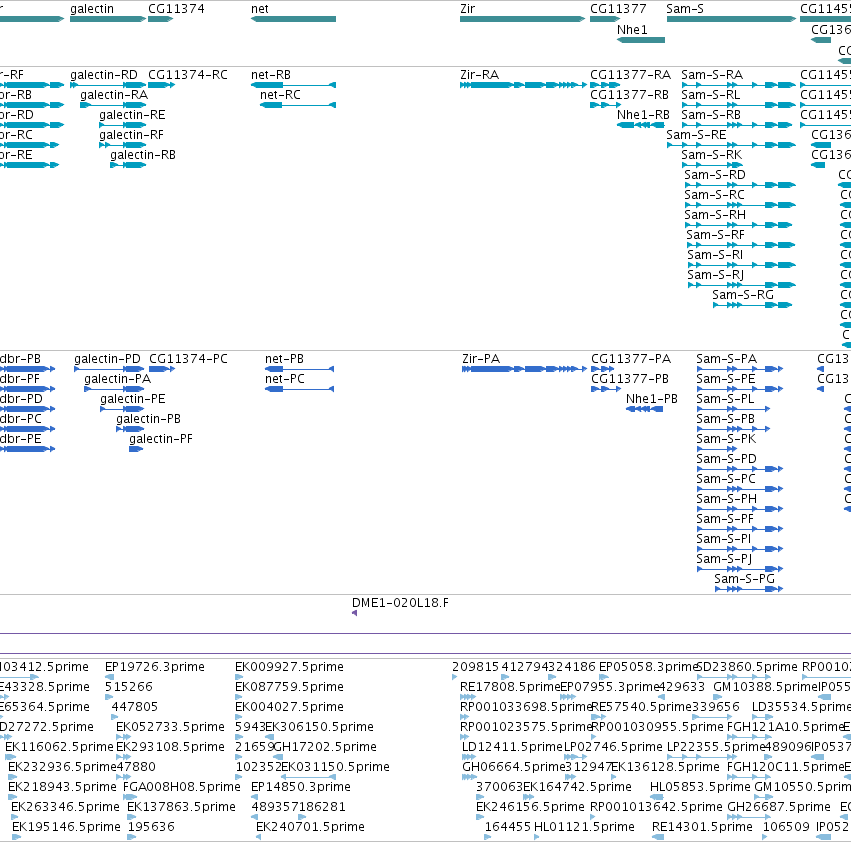Screen dimensions: 851x842
Task: Select protein dbr-PE
Action: pos(27,449)
